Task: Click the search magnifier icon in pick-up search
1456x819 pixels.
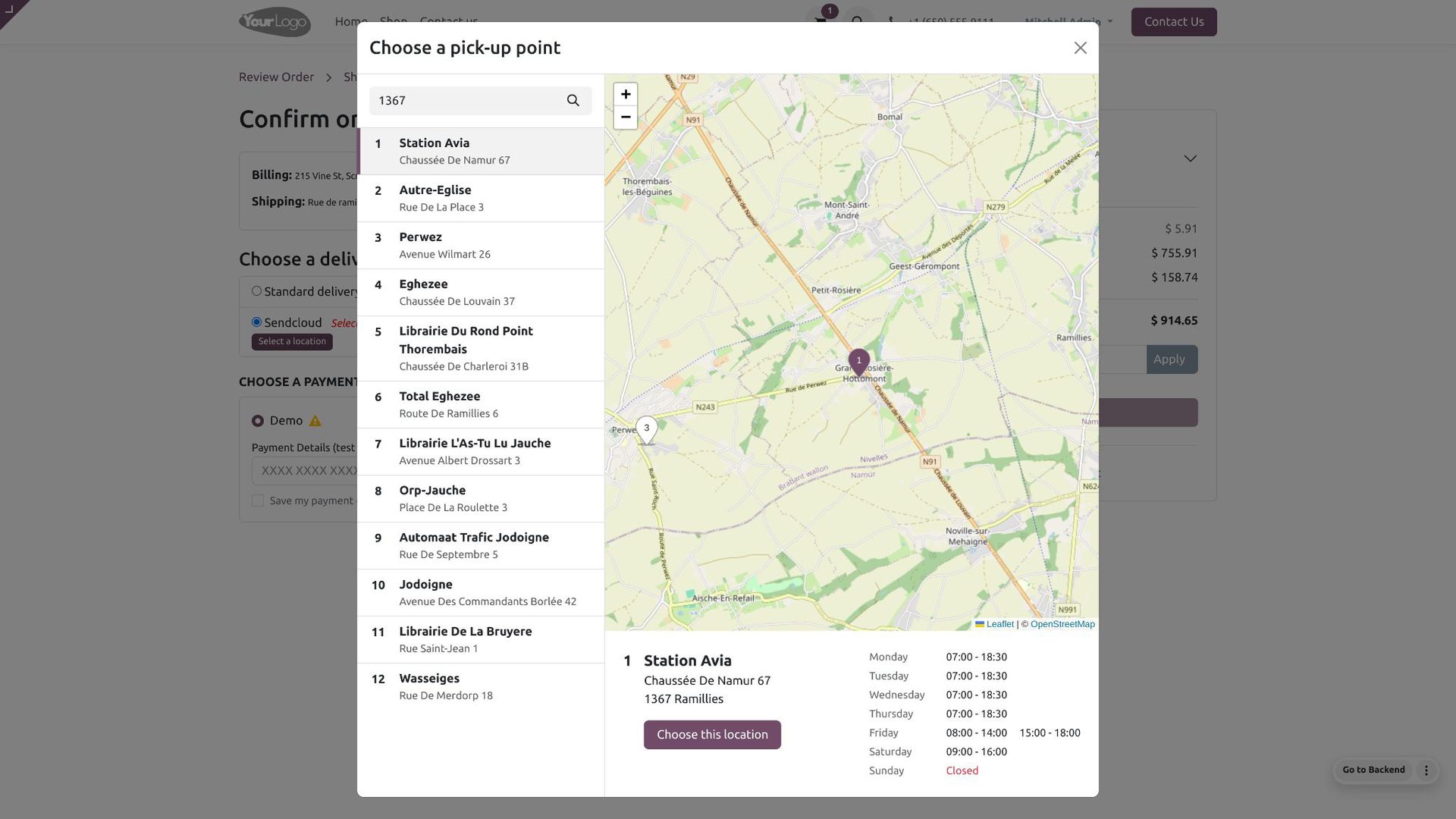Action: coord(573,100)
